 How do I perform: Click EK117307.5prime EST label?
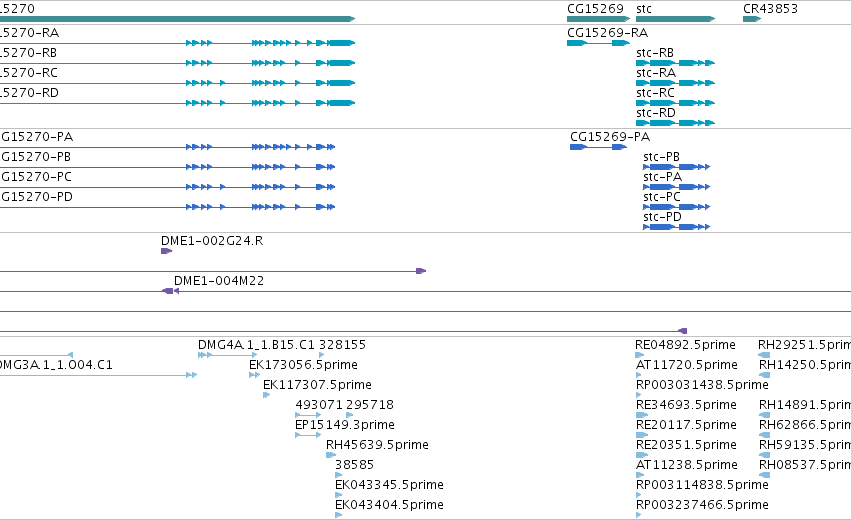[x=317, y=385]
